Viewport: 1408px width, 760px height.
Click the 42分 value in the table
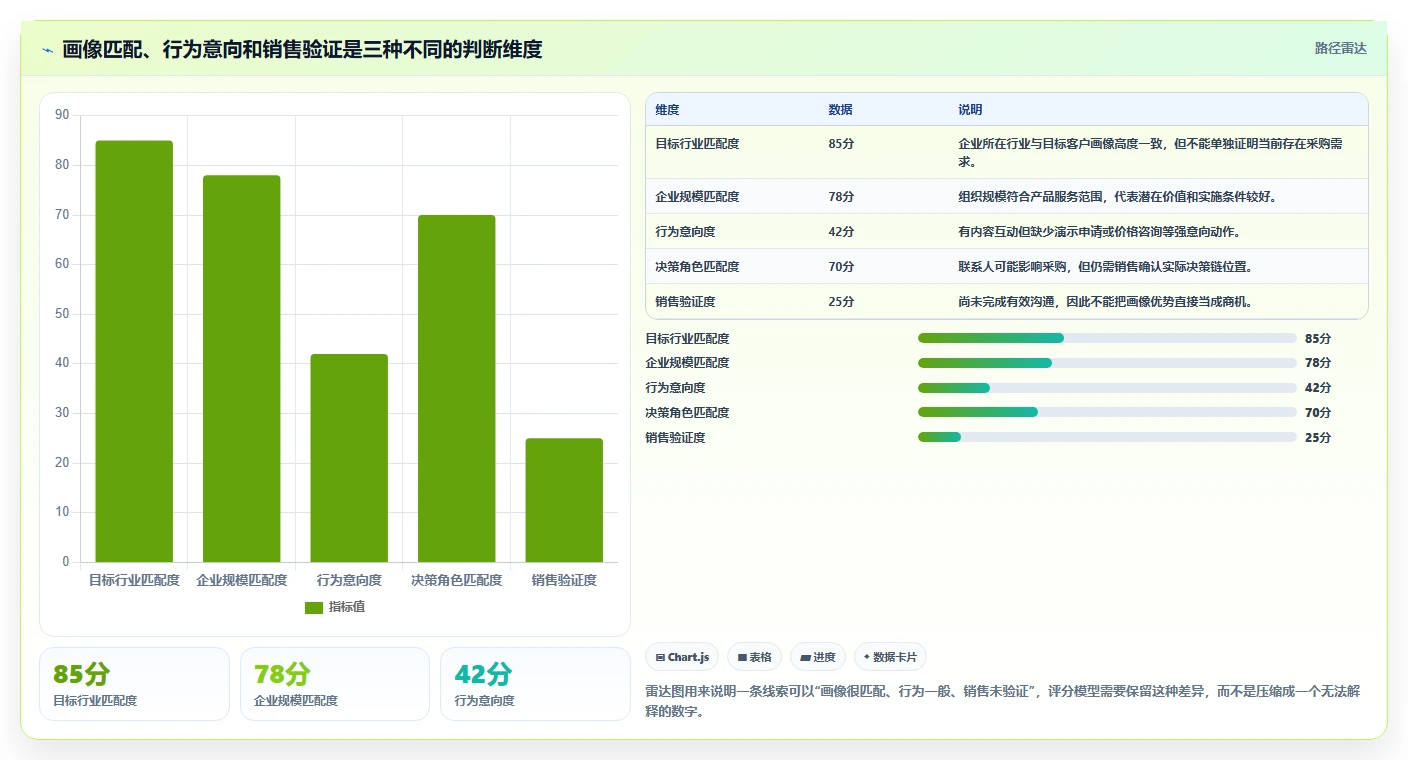(841, 232)
